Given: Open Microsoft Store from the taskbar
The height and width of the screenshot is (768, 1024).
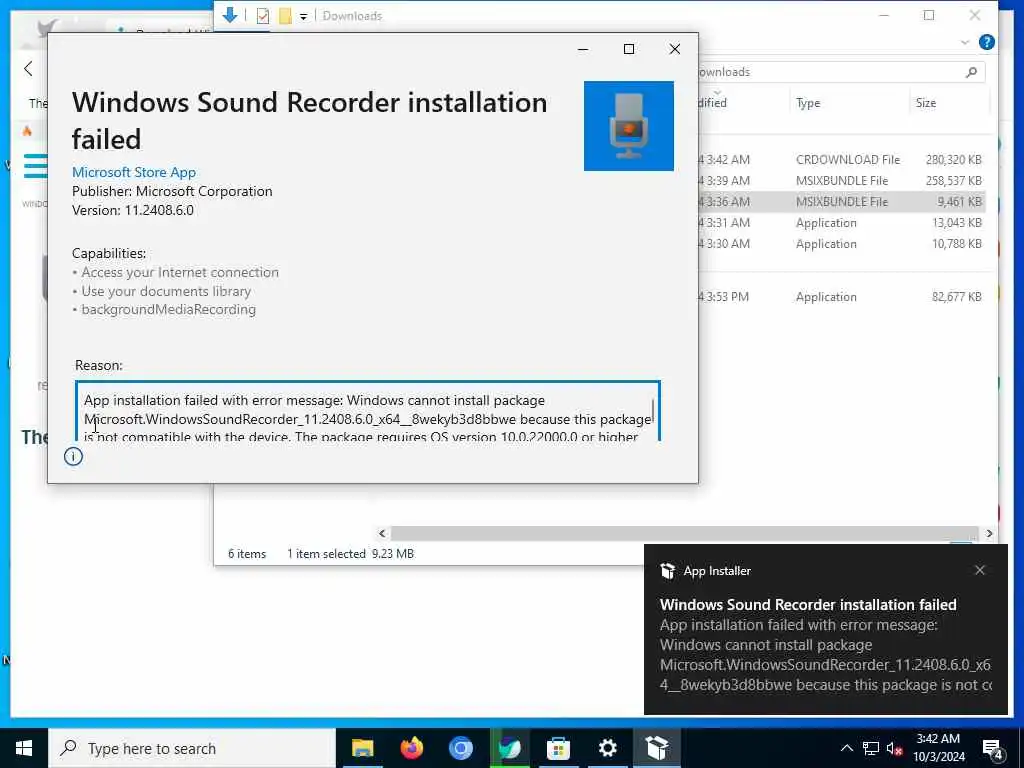Looking at the screenshot, I should pos(558,748).
